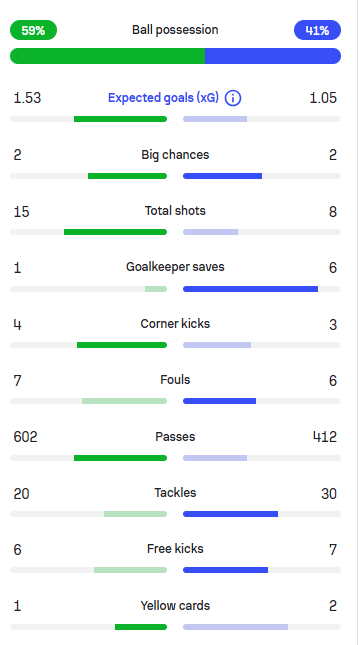Click the Total shots label
Image resolution: width=362 pixels, height=645 pixels.
point(175,211)
